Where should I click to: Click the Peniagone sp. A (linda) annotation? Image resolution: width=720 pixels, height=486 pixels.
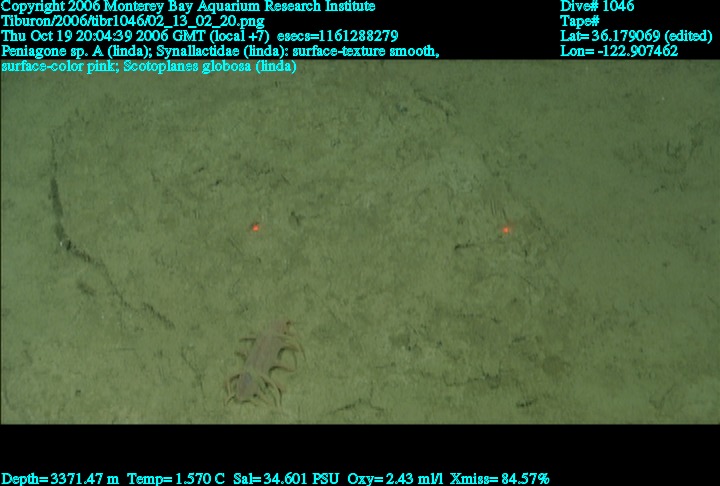click(76, 51)
